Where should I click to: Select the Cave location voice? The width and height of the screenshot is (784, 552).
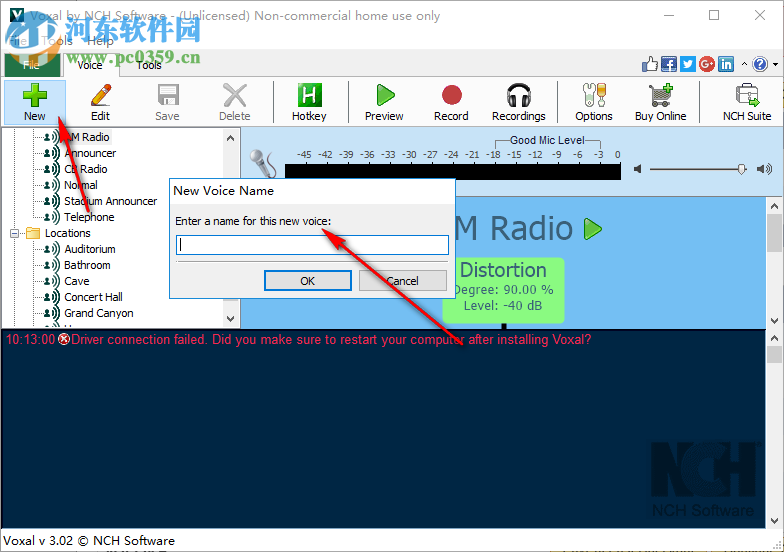[76, 281]
